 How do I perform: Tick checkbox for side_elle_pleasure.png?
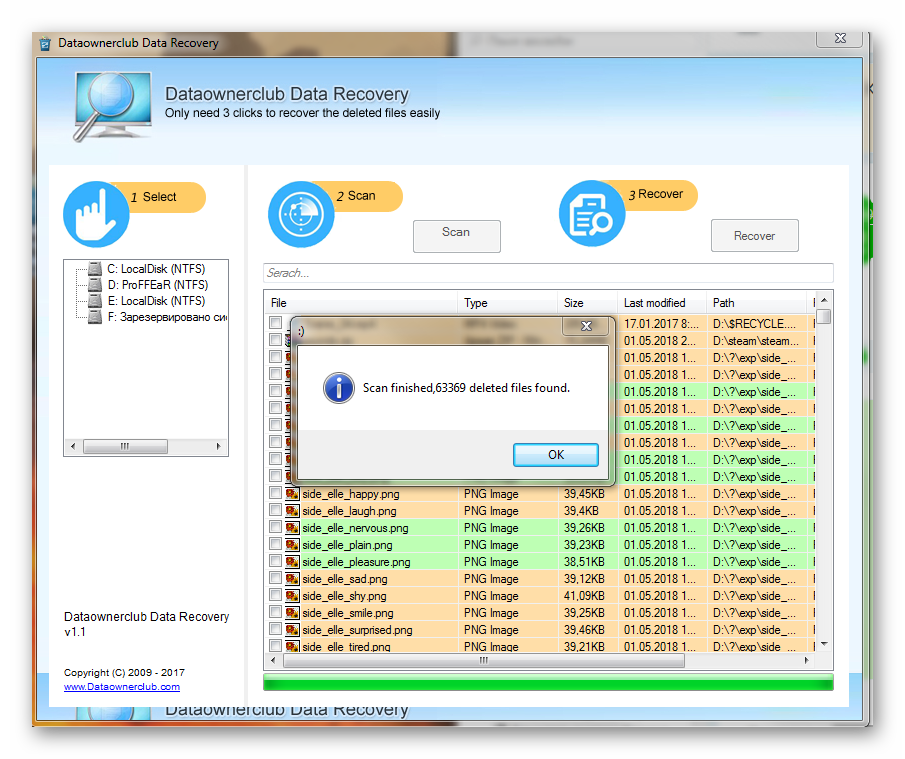[275, 561]
